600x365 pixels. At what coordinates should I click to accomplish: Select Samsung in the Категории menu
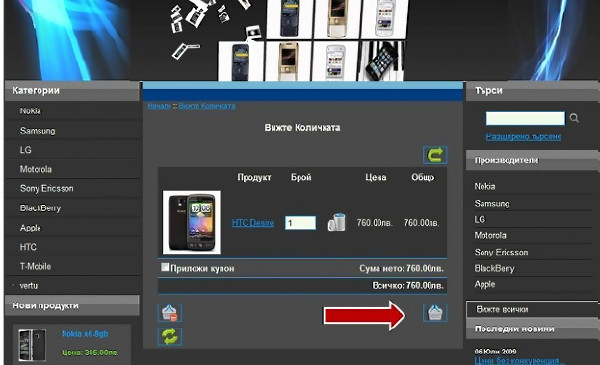pyautogui.click(x=38, y=131)
